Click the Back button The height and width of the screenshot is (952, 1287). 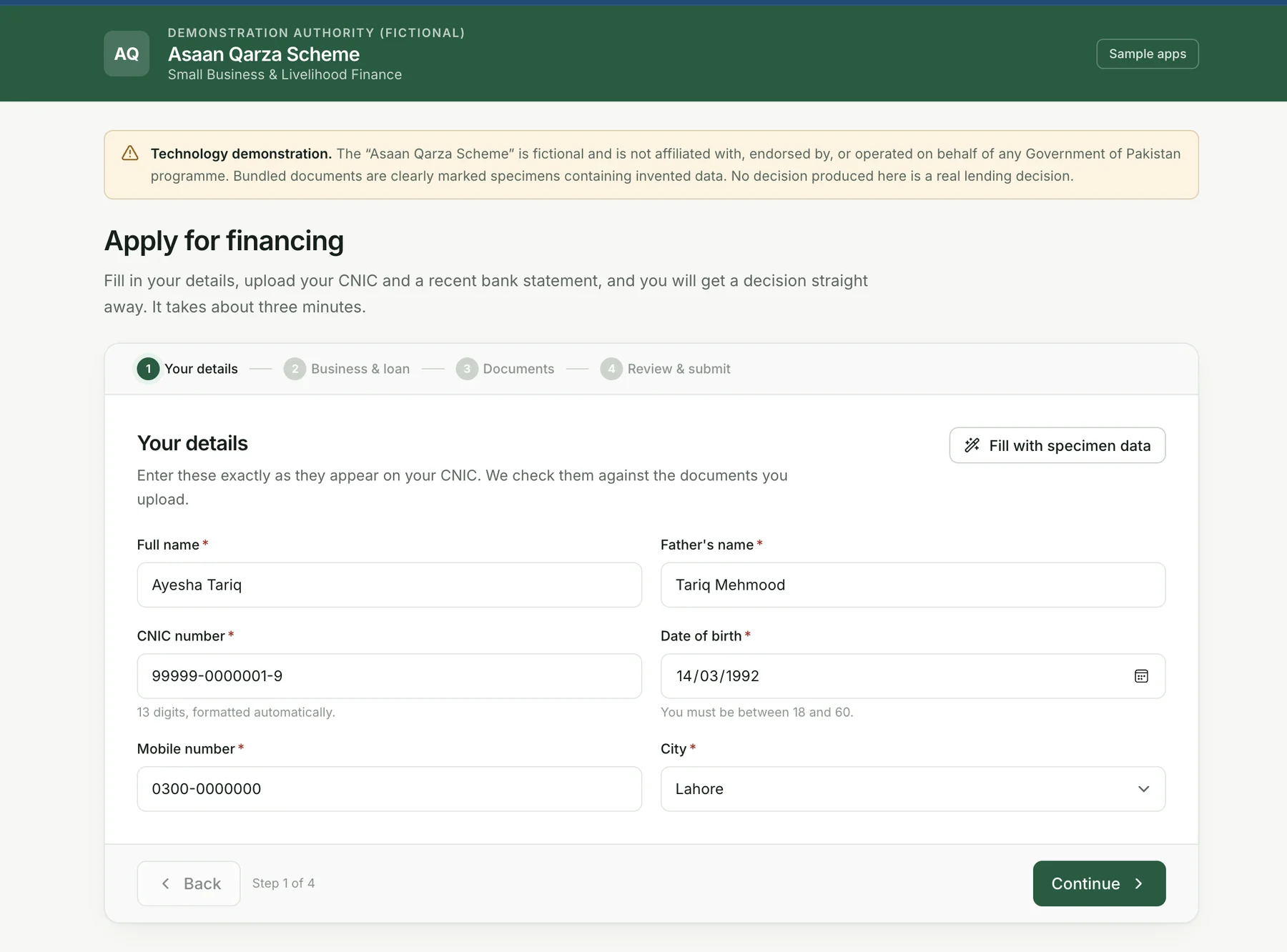(189, 883)
